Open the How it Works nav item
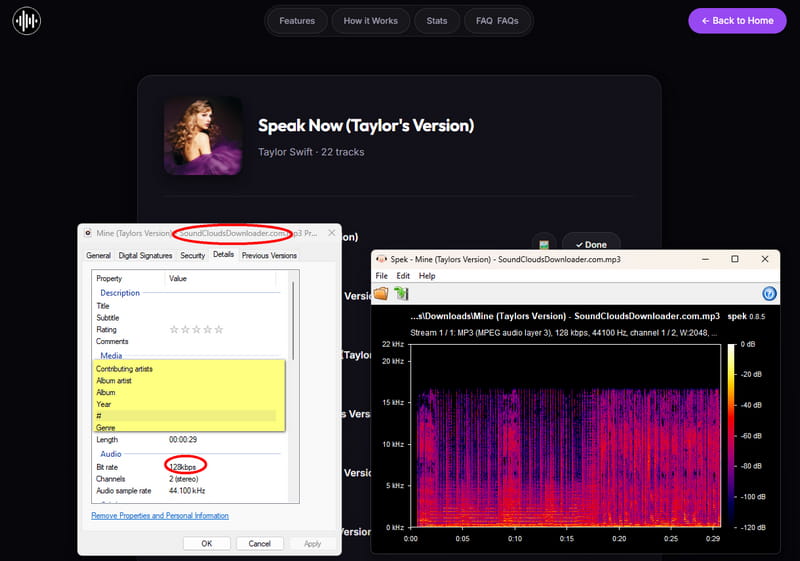This screenshot has width=800, height=561. [x=370, y=21]
